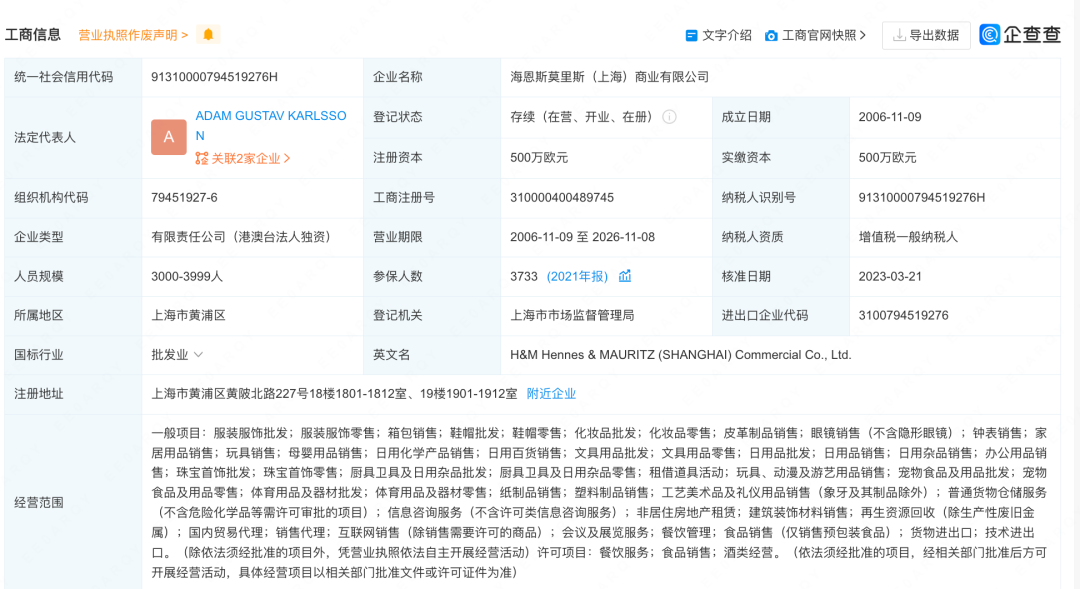Image resolution: width=1080 pixels, height=589 pixels.
Task: Click the 工商信息 section heading
Action: pyautogui.click(x=33, y=34)
